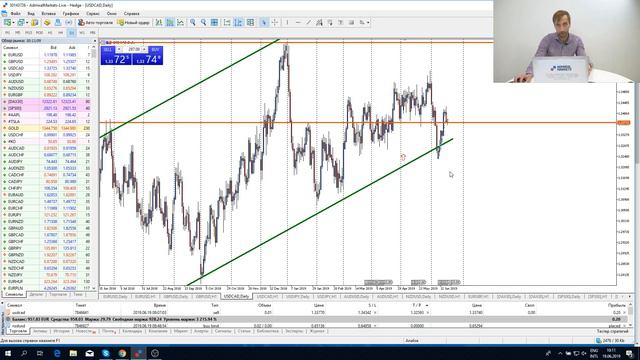The width and height of the screenshot is (640, 360).
Task: Open the Файл menu
Action: 16,13
